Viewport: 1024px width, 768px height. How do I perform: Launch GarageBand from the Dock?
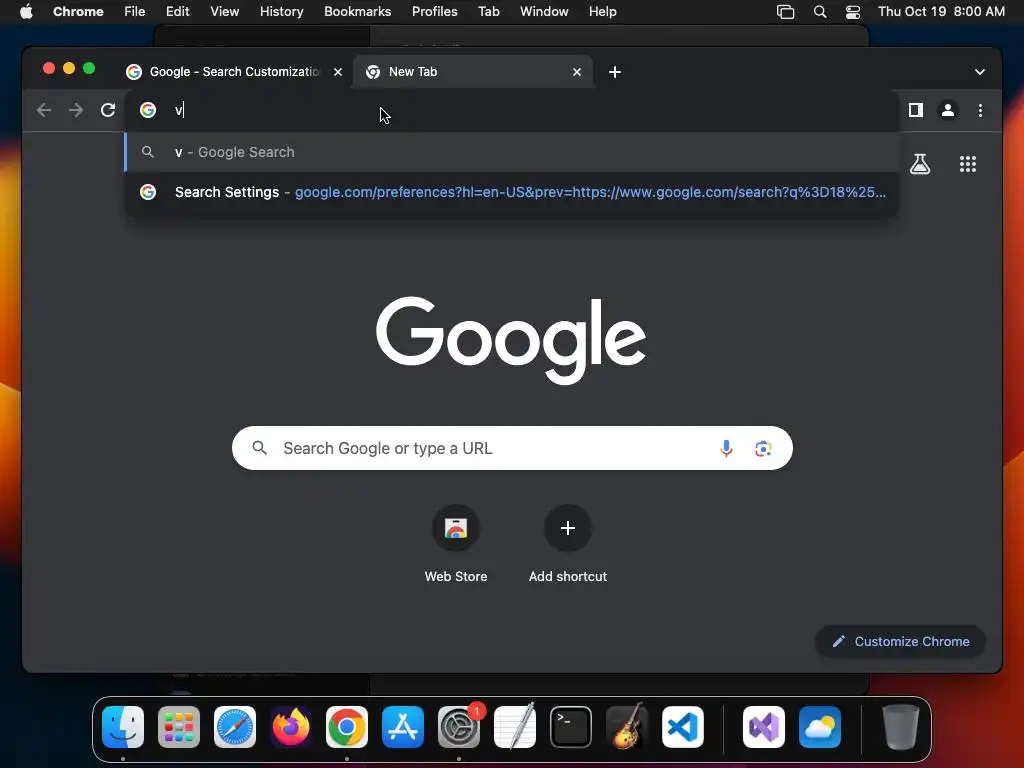point(627,727)
